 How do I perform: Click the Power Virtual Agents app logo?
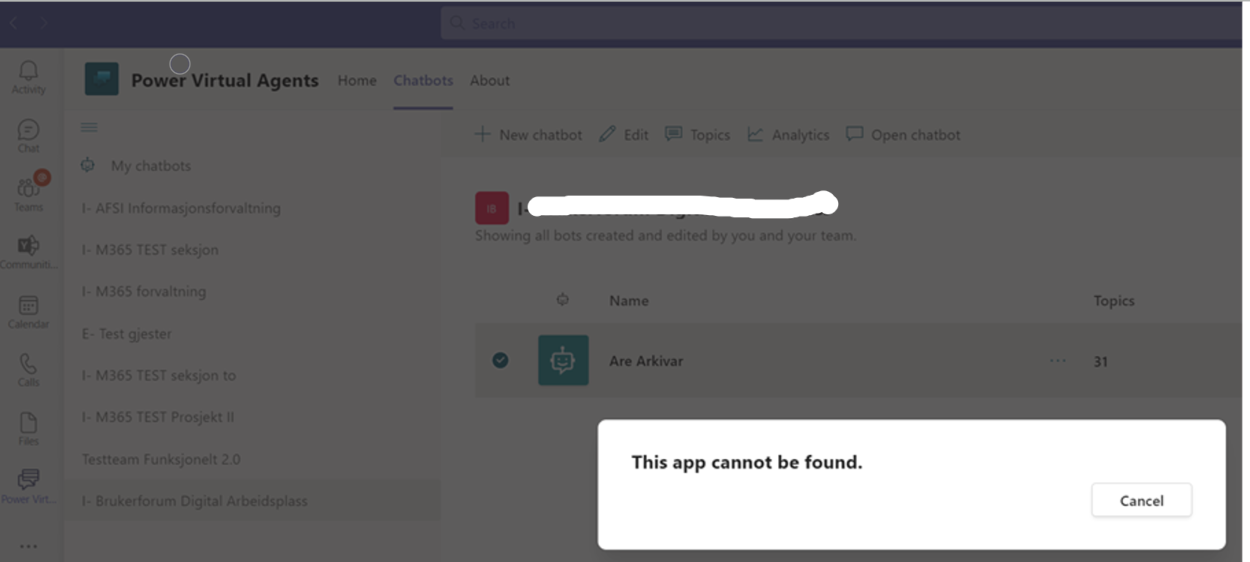pyautogui.click(x=101, y=79)
